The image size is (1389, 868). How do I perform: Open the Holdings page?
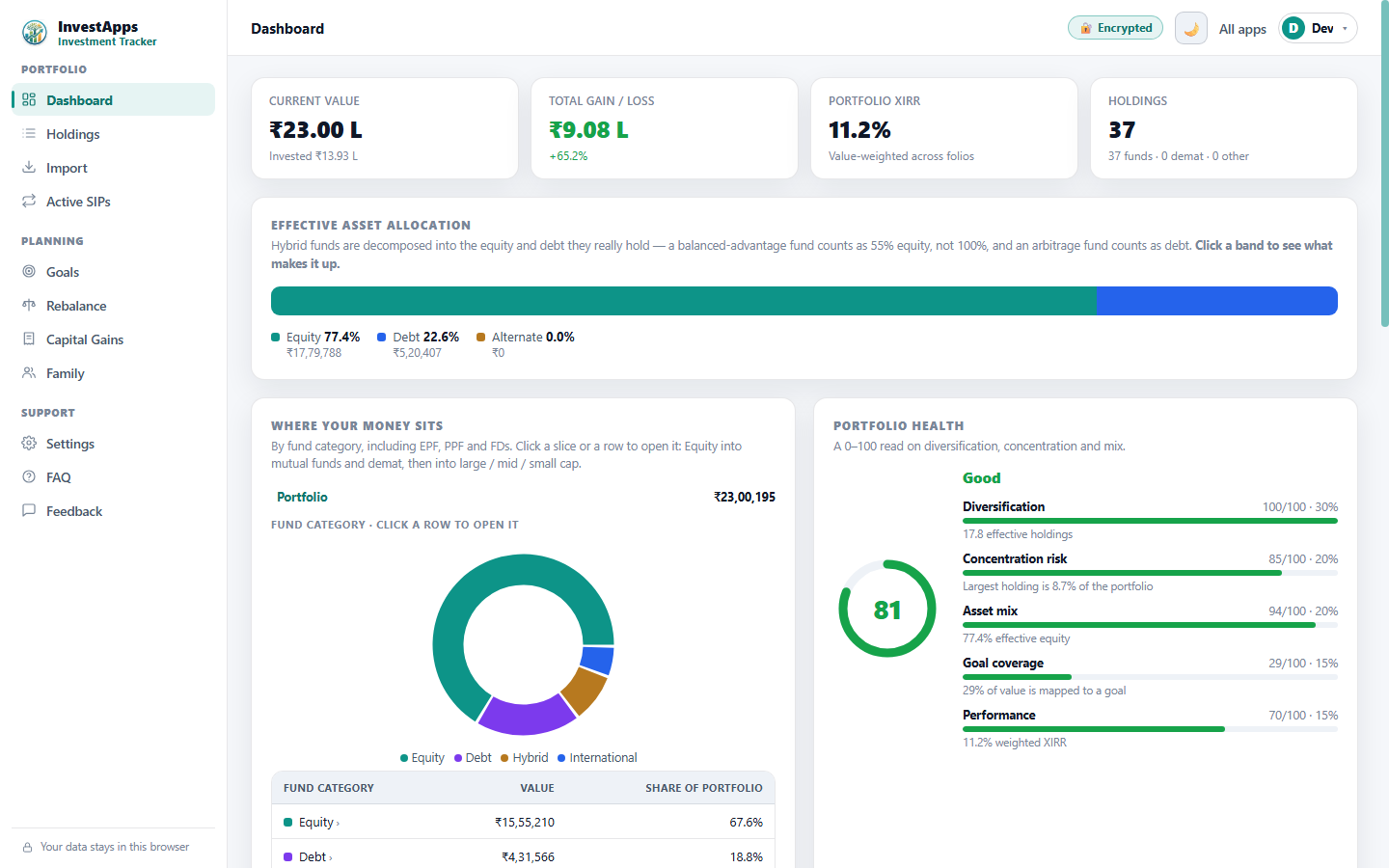coord(113,133)
